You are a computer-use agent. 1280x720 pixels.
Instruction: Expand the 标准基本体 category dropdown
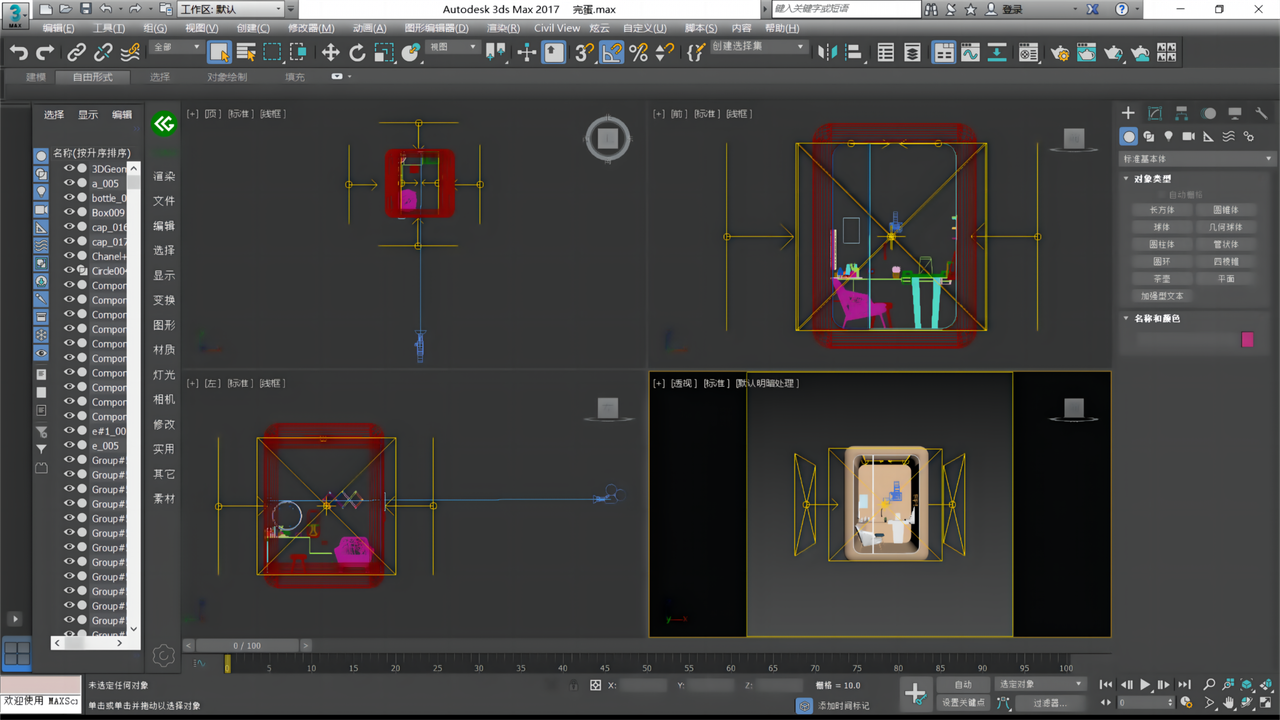[x=1197, y=159]
